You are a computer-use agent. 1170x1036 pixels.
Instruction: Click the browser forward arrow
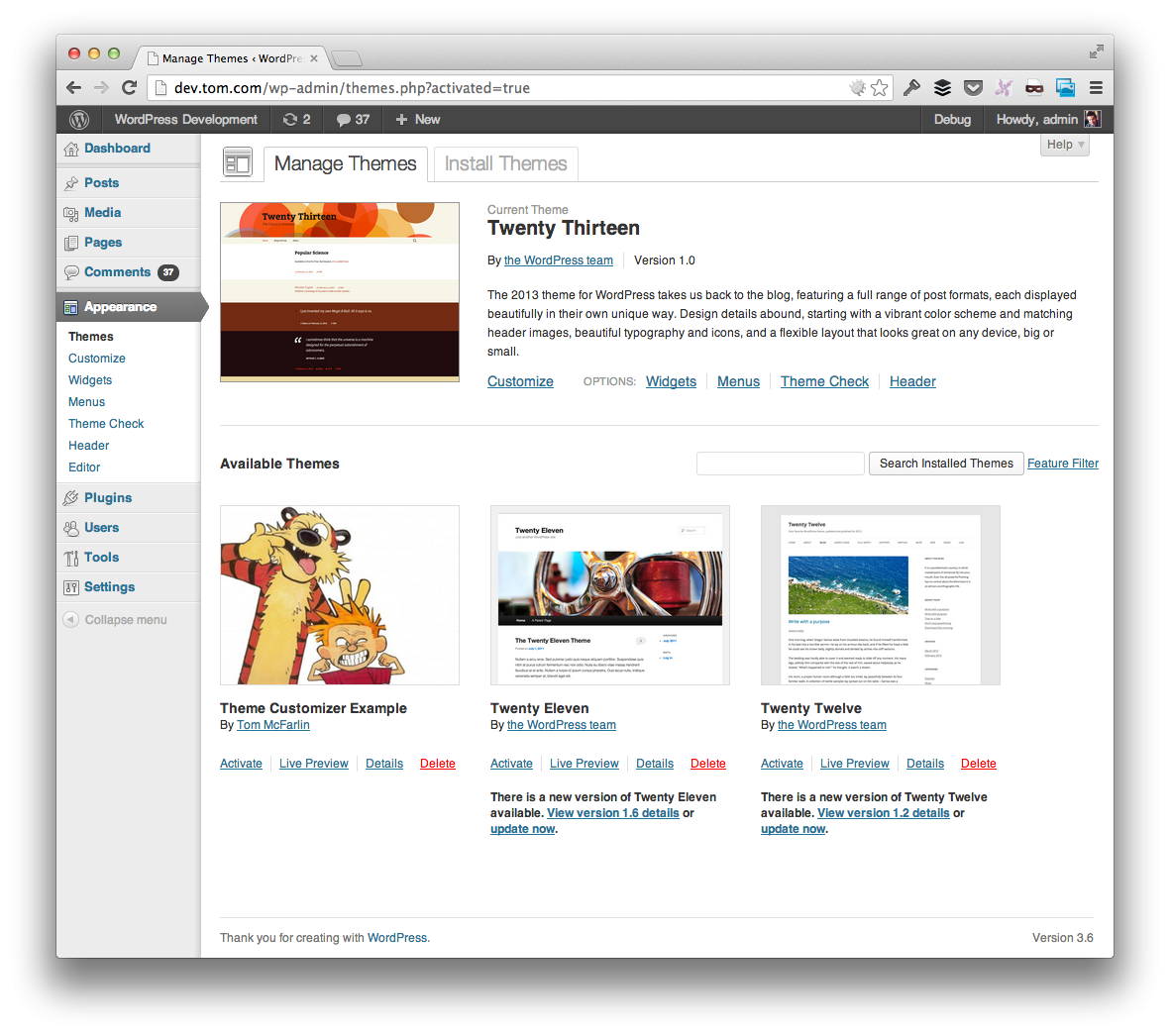(x=101, y=88)
